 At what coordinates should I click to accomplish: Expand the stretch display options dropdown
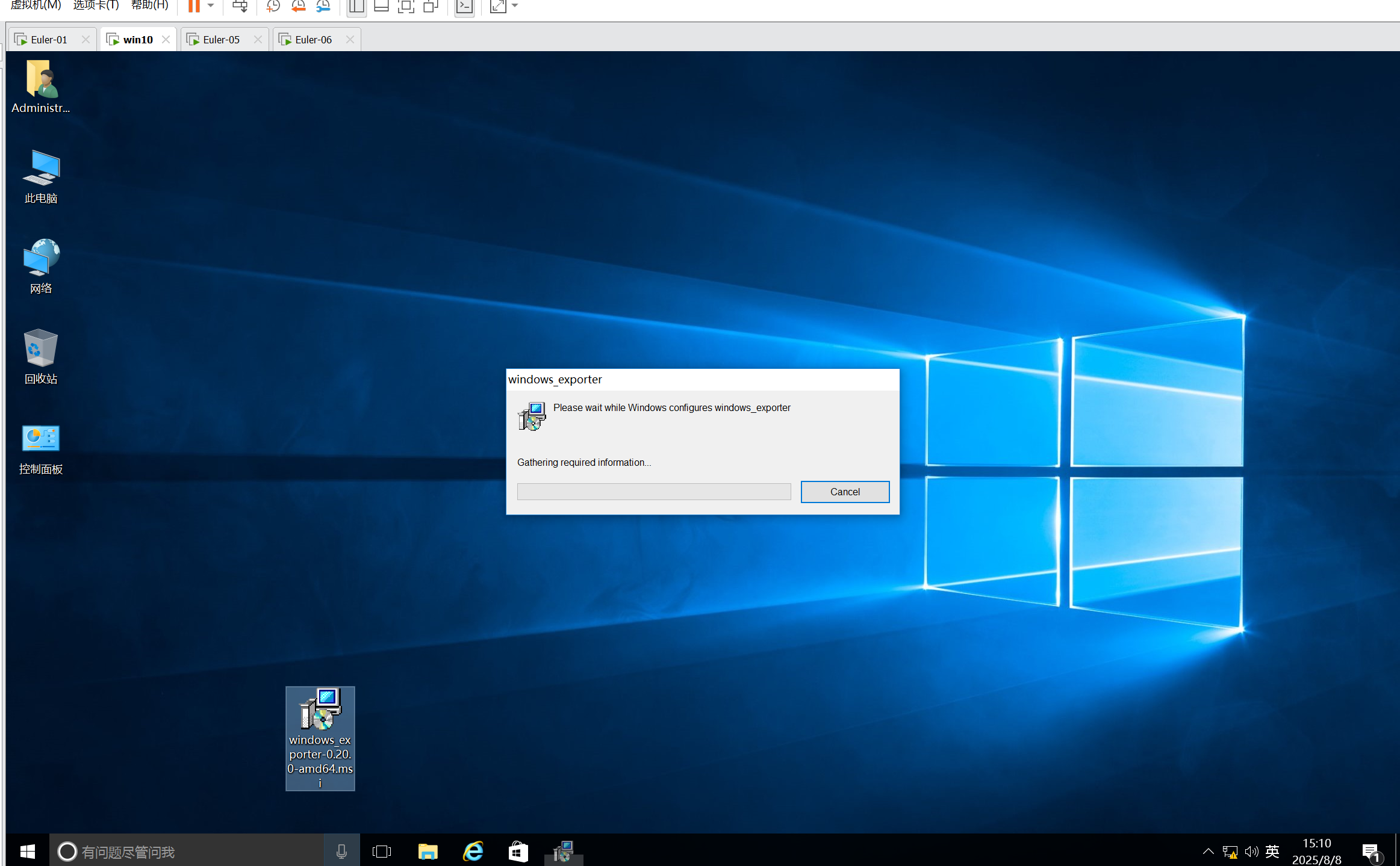515,6
